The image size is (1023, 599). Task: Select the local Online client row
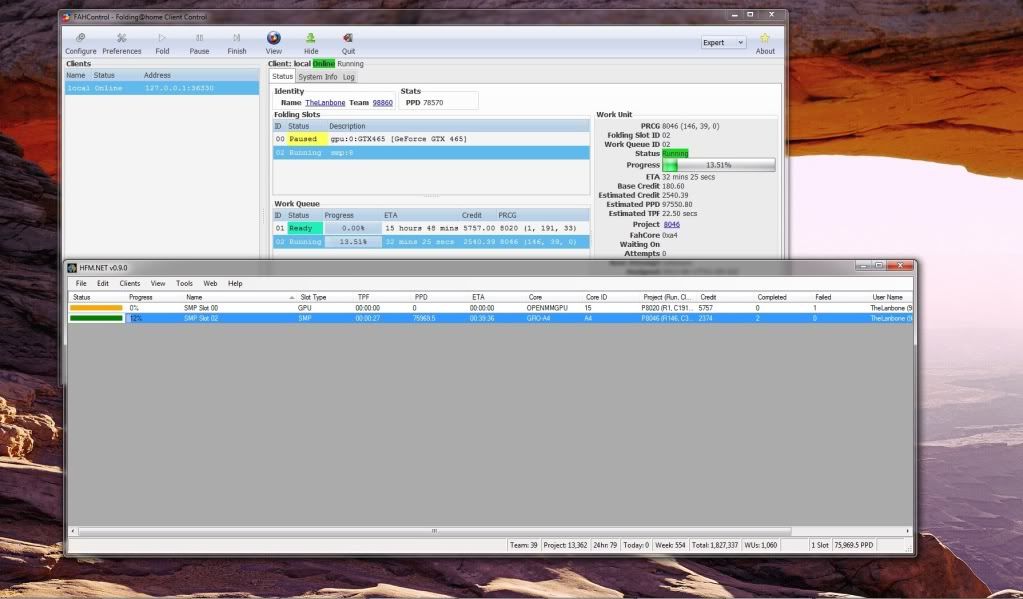tap(162, 88)
